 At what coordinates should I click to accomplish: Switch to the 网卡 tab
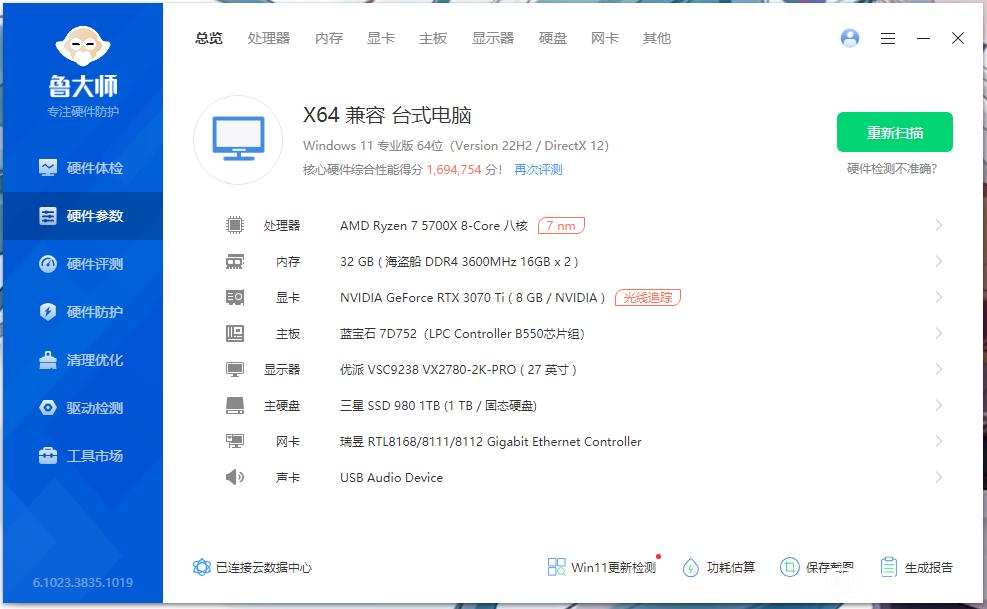pos(605,38)
